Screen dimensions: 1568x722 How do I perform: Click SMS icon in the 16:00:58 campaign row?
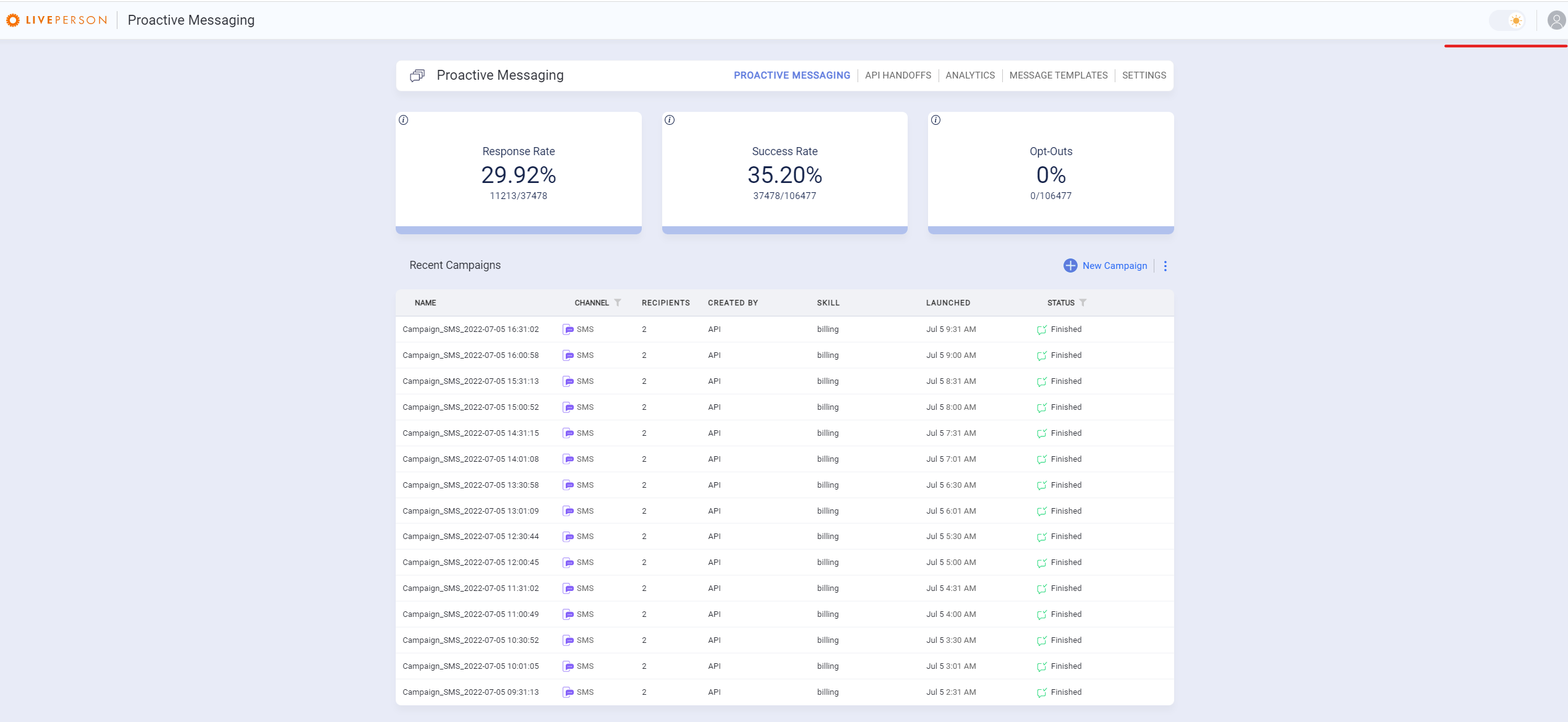tap(568, 355)
